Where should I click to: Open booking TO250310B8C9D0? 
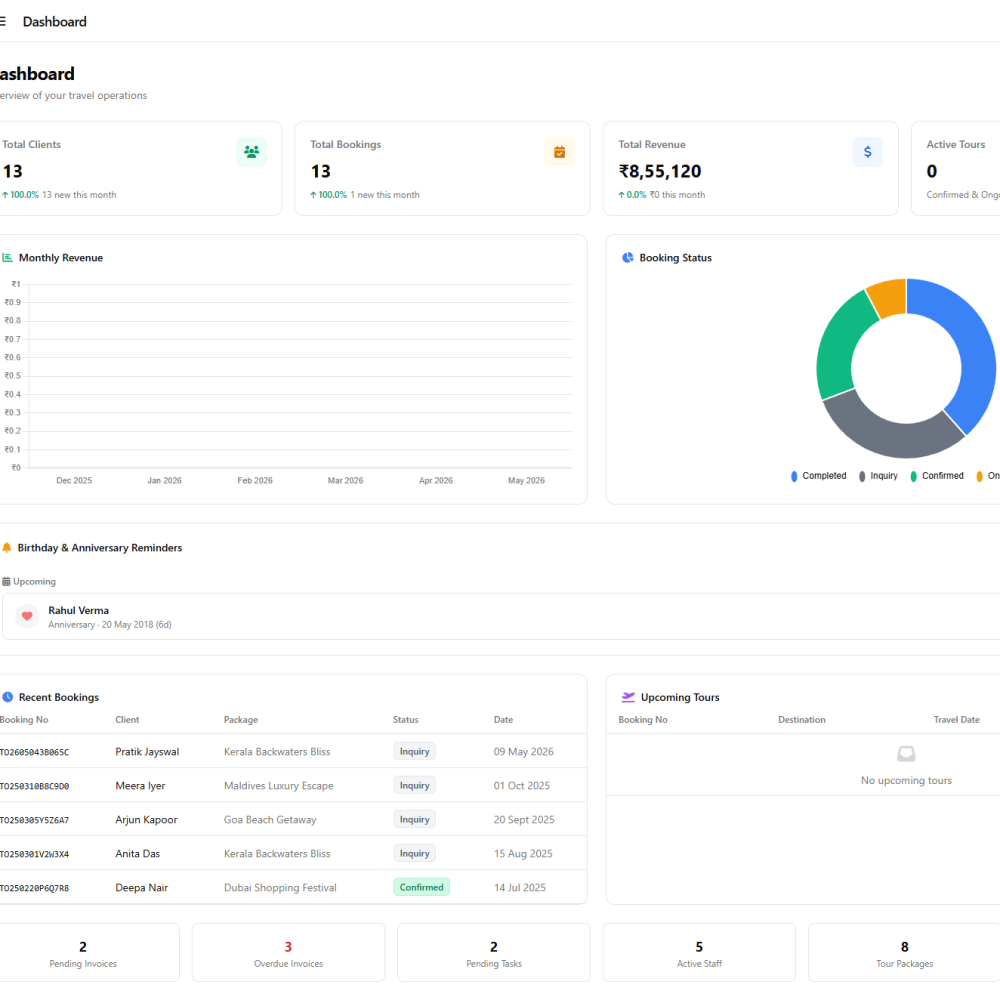34,786
